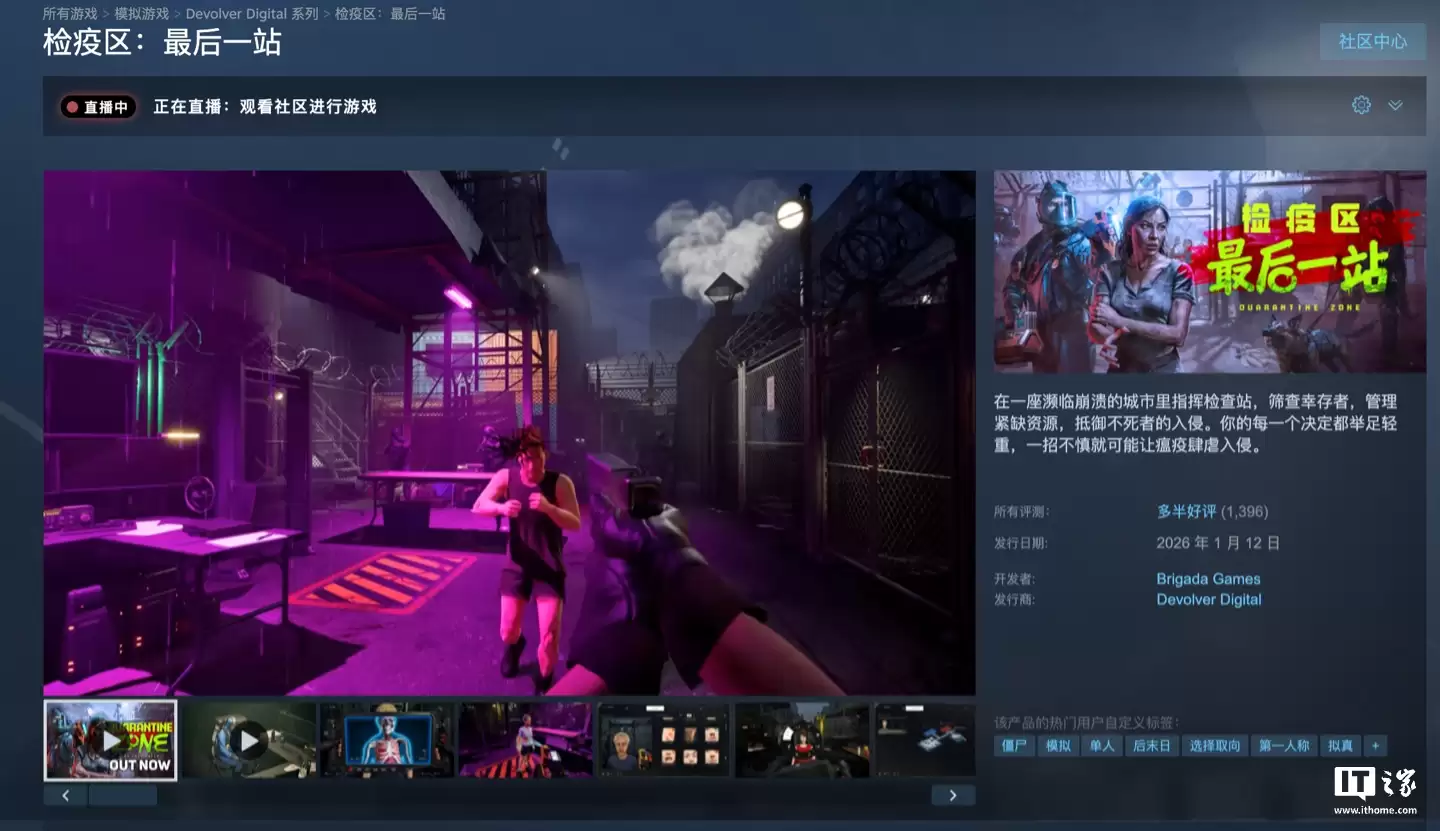Open the inventory screenshot thumbnail
Screen dimensions: 1440x831
pos(663,739)
